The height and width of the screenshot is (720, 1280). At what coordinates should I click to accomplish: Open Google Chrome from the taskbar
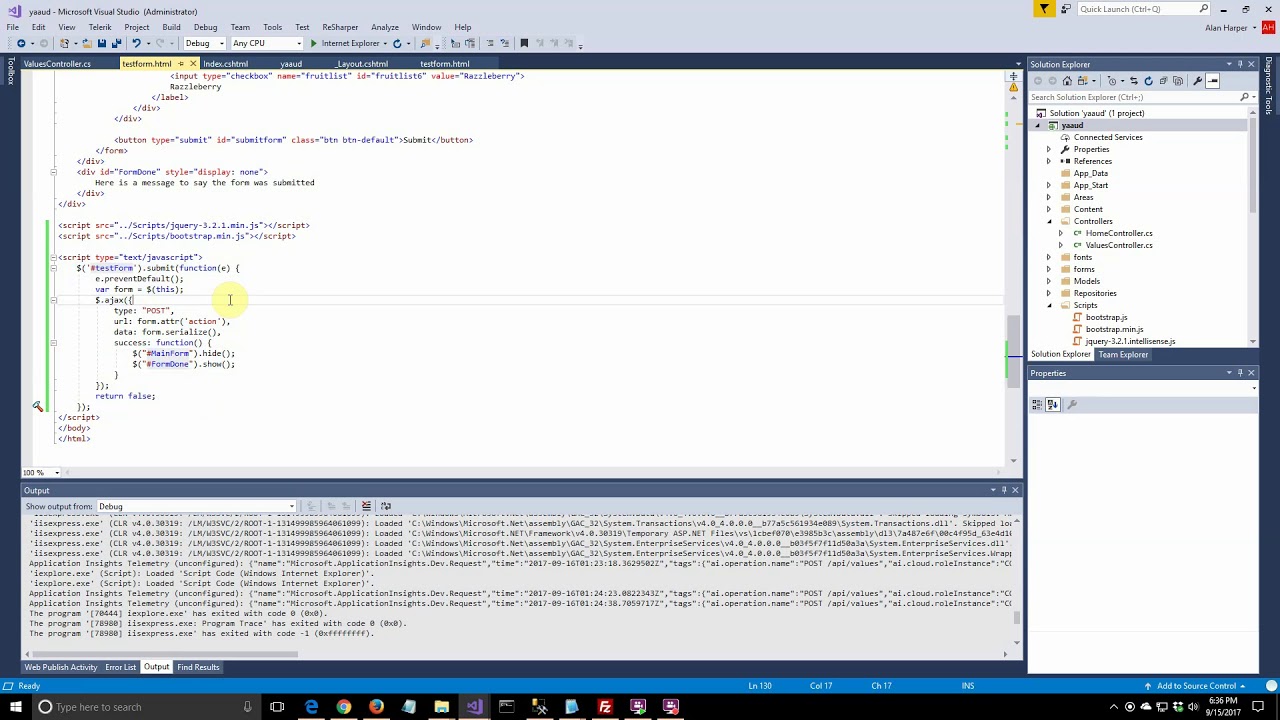point(344,707)
